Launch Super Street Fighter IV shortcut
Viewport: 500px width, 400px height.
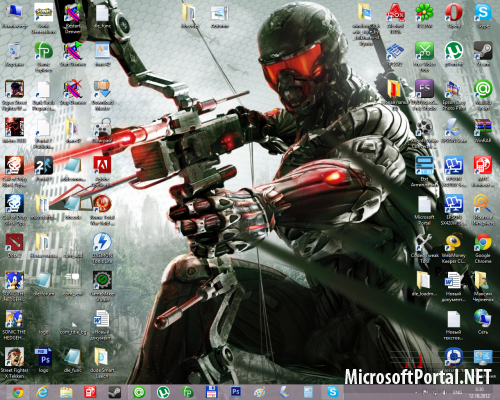pos(14,94)
